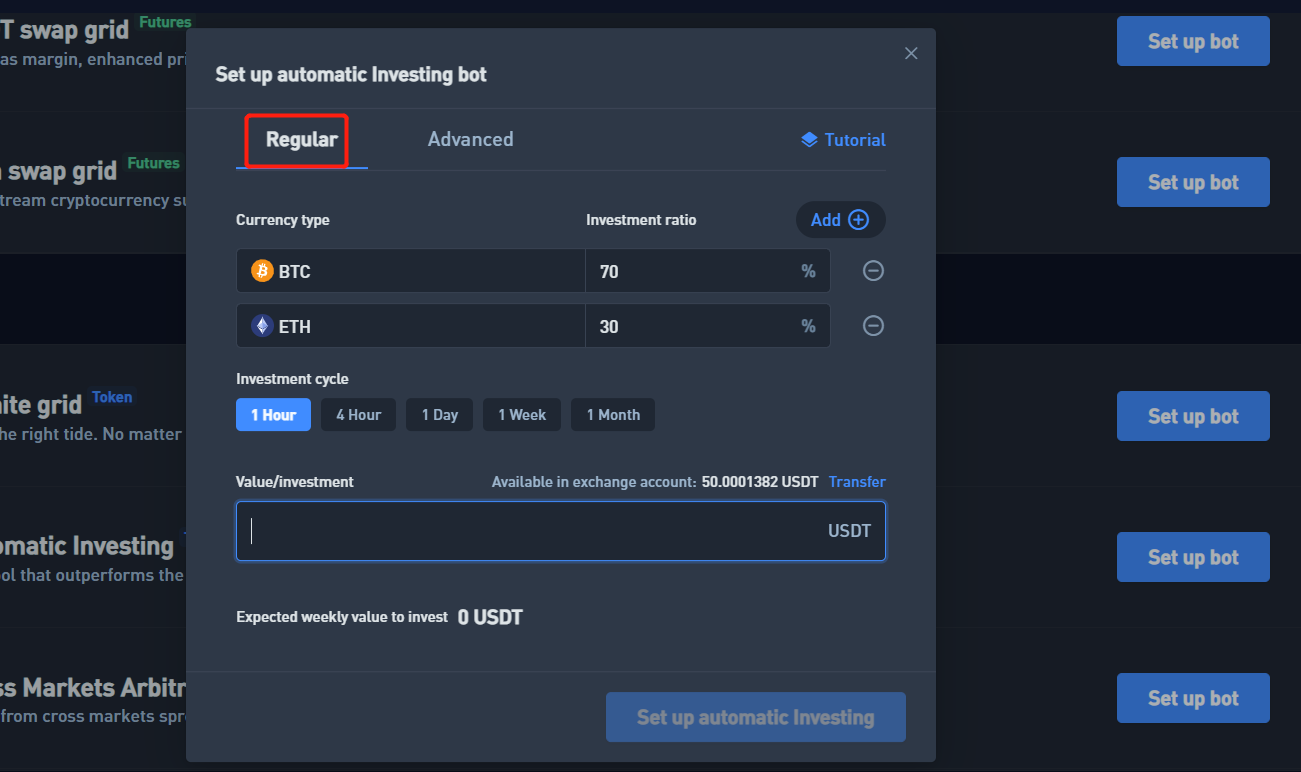
Task: Remove the ETH row with minus icon
Action: coord(873,326)
